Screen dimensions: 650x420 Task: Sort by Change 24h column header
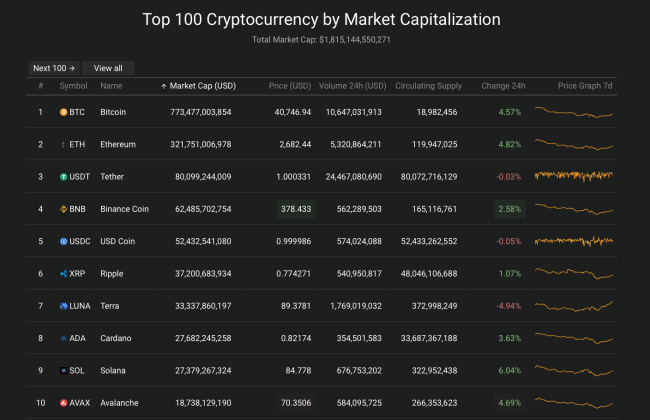tap(503, 86)
